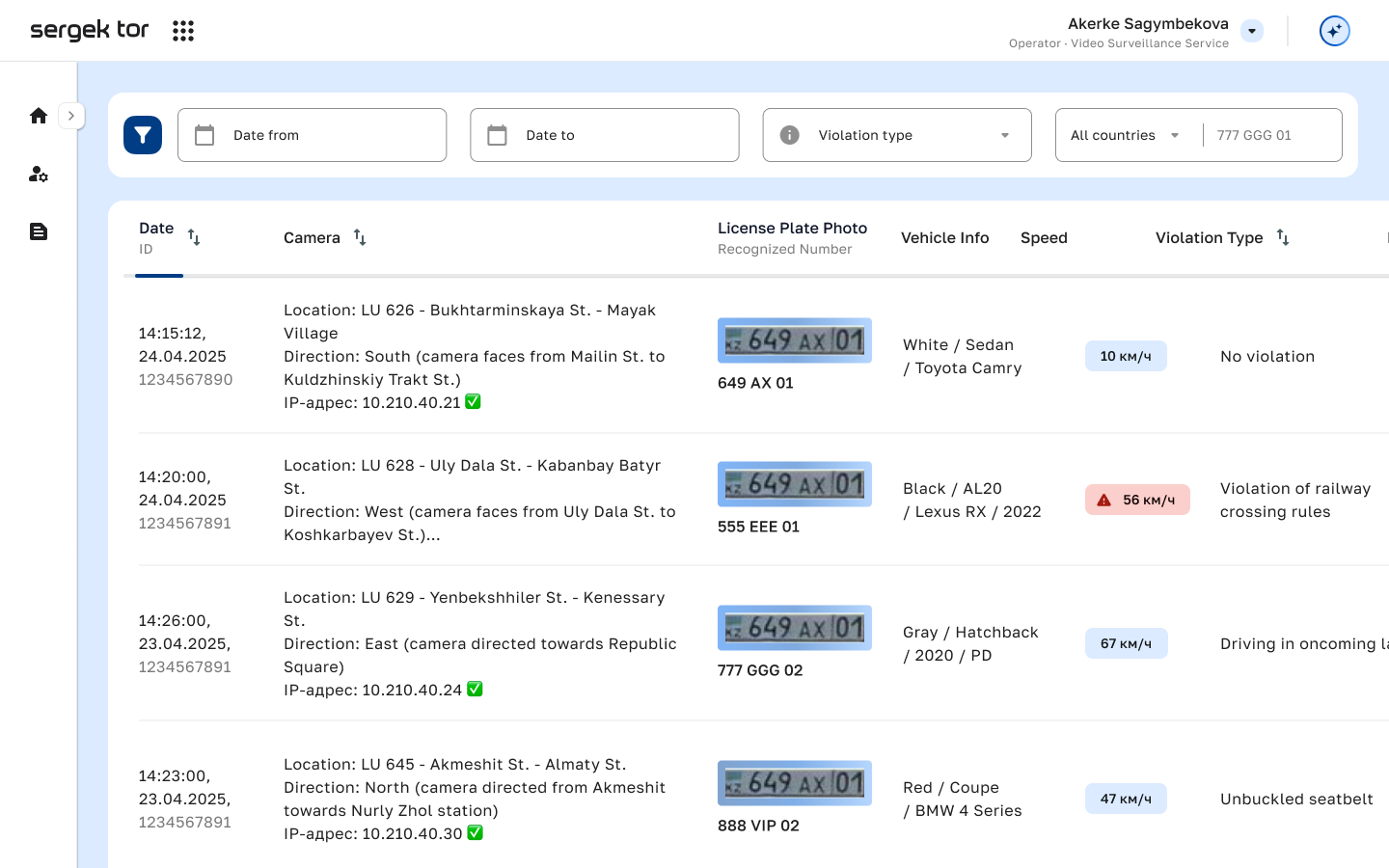Toggle sorting on Violation Type column
Image resolution: width=1389 pixels, height=868 pixels.
(x=1283, y=237)
